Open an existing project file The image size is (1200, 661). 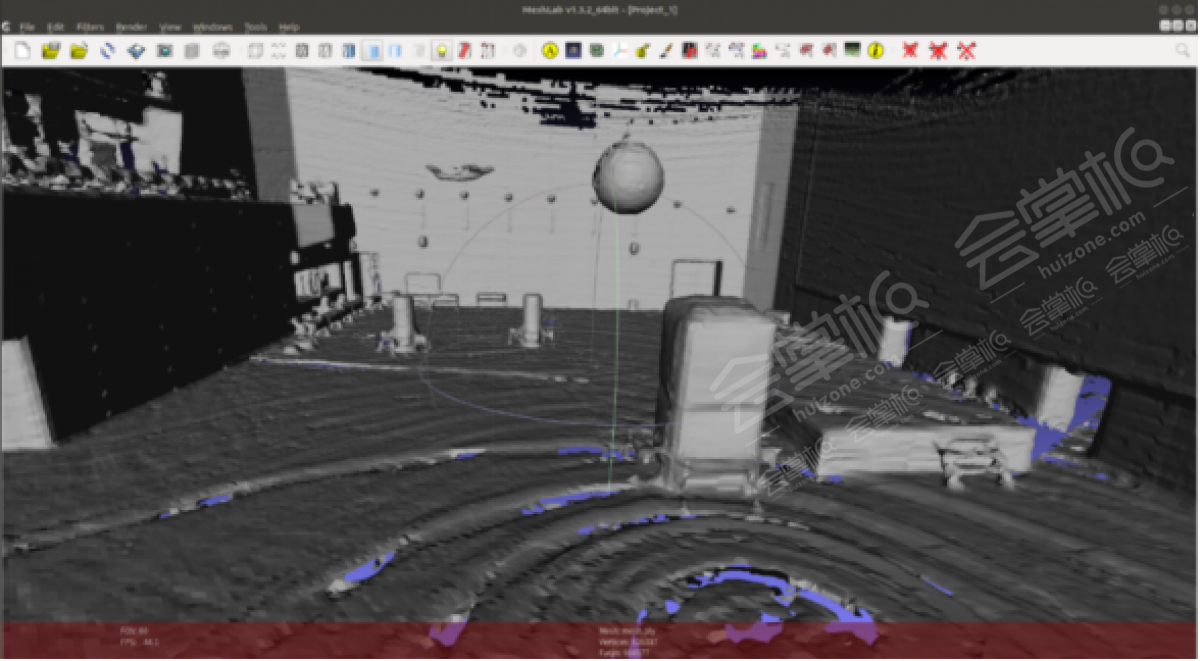(x=50, y=50)
